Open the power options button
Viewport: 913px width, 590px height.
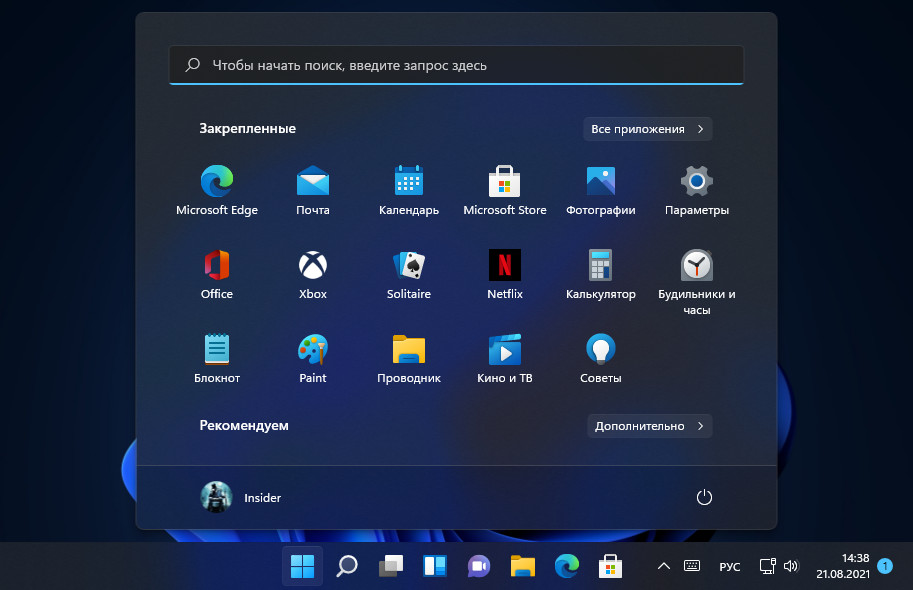703,497
